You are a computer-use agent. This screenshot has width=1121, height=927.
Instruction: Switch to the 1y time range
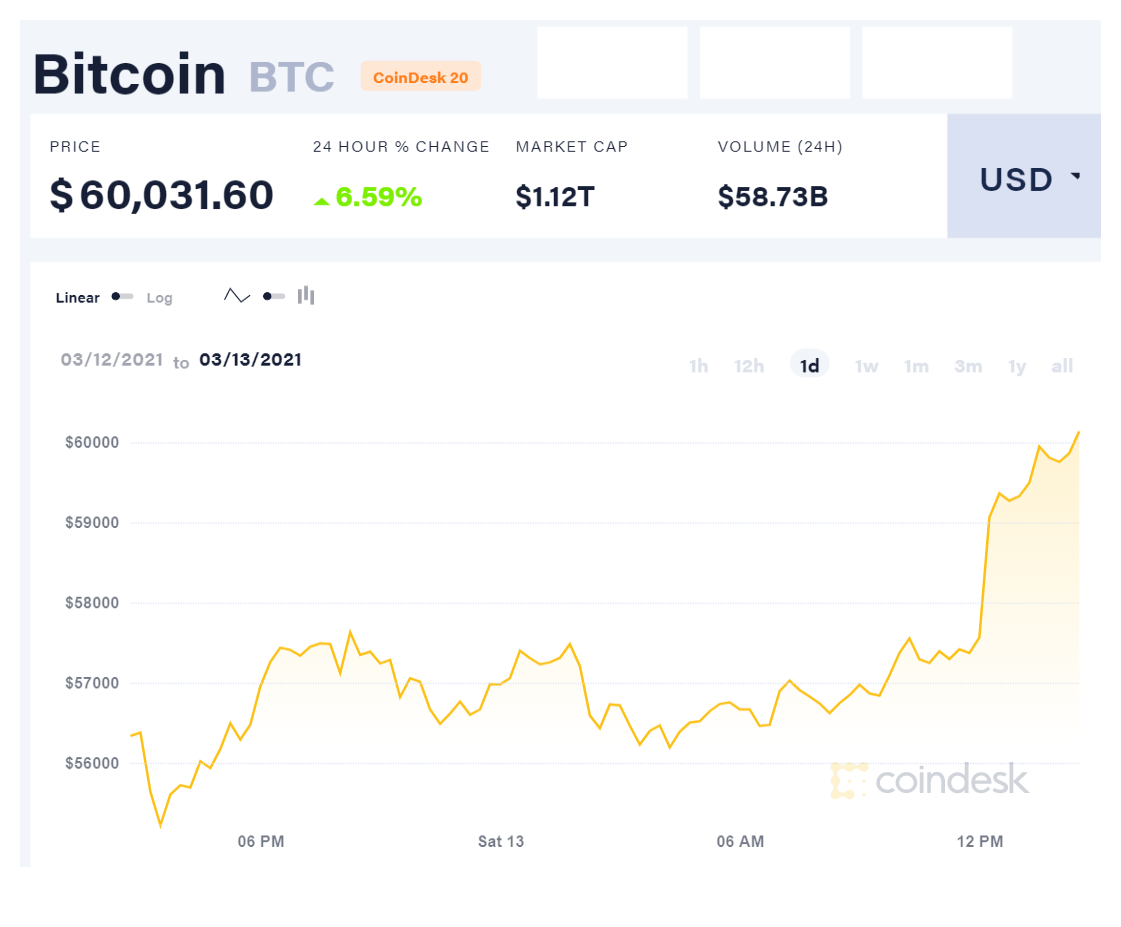pyautogui.click(x=1017, y=366)
